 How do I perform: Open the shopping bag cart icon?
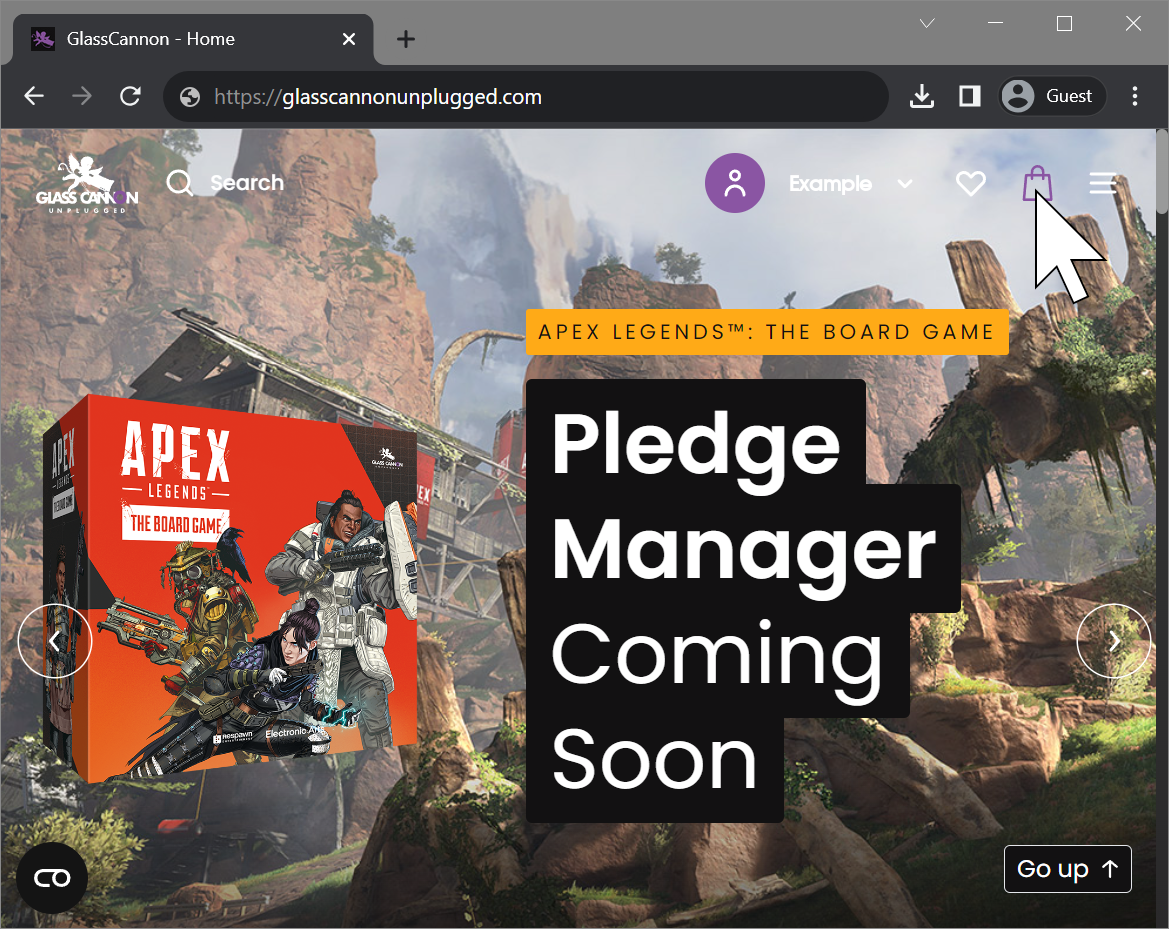[x=1037, y=183]
